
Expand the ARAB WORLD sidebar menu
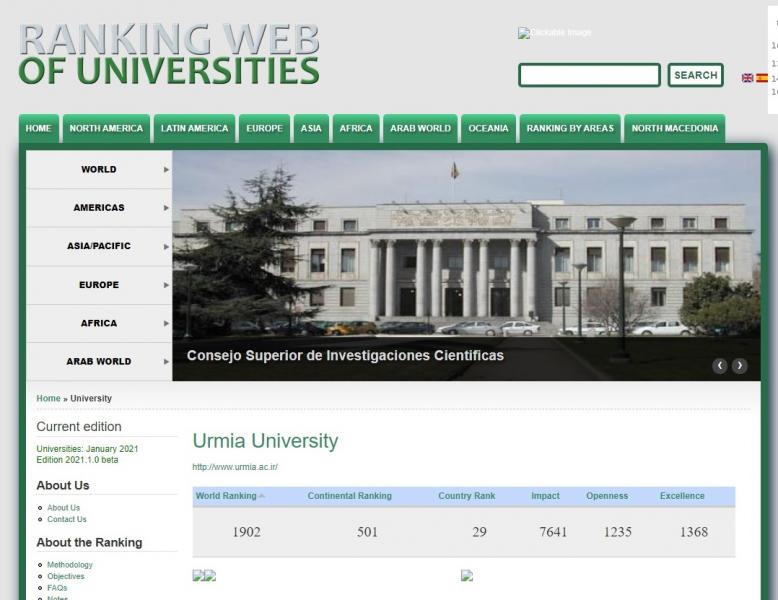coord(99,361)
